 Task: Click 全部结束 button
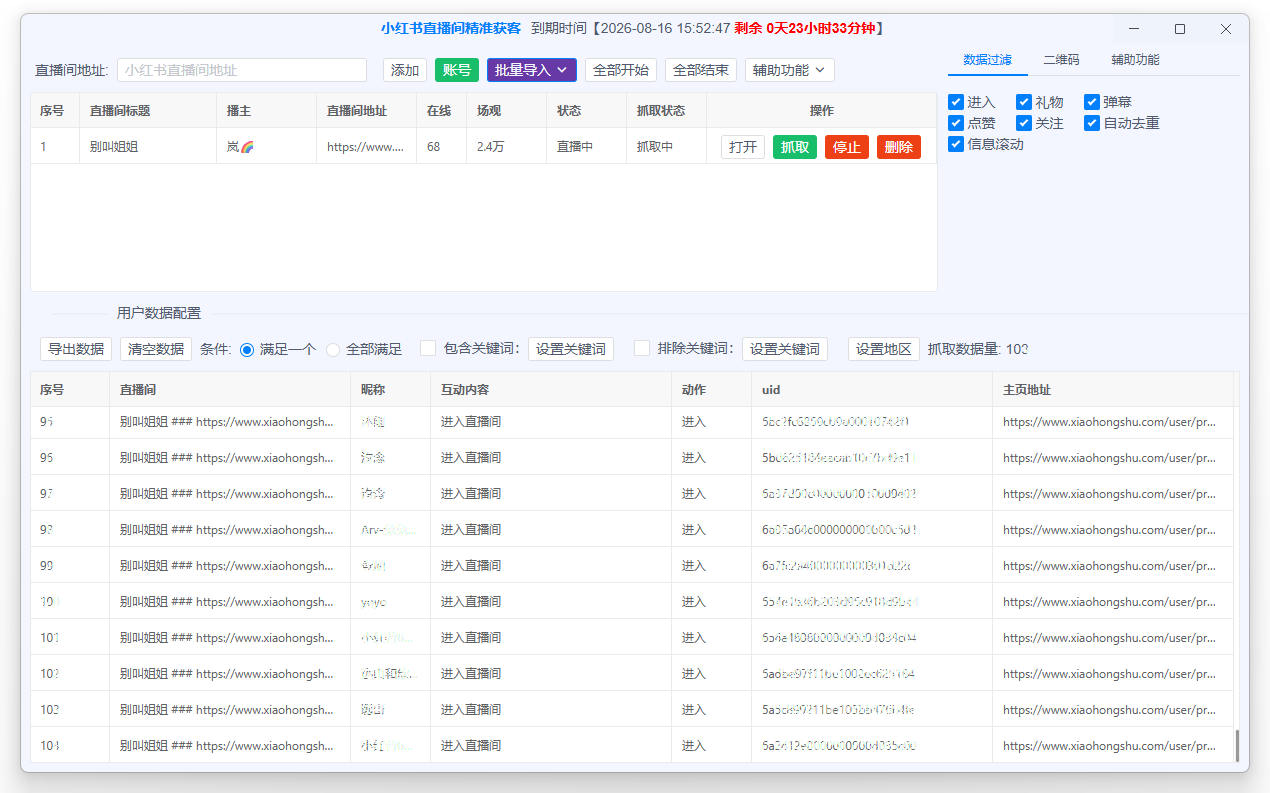point(701,70)
